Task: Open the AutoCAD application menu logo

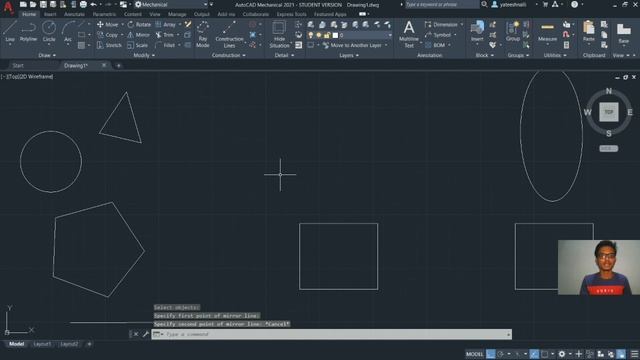Action: point(8,7)
